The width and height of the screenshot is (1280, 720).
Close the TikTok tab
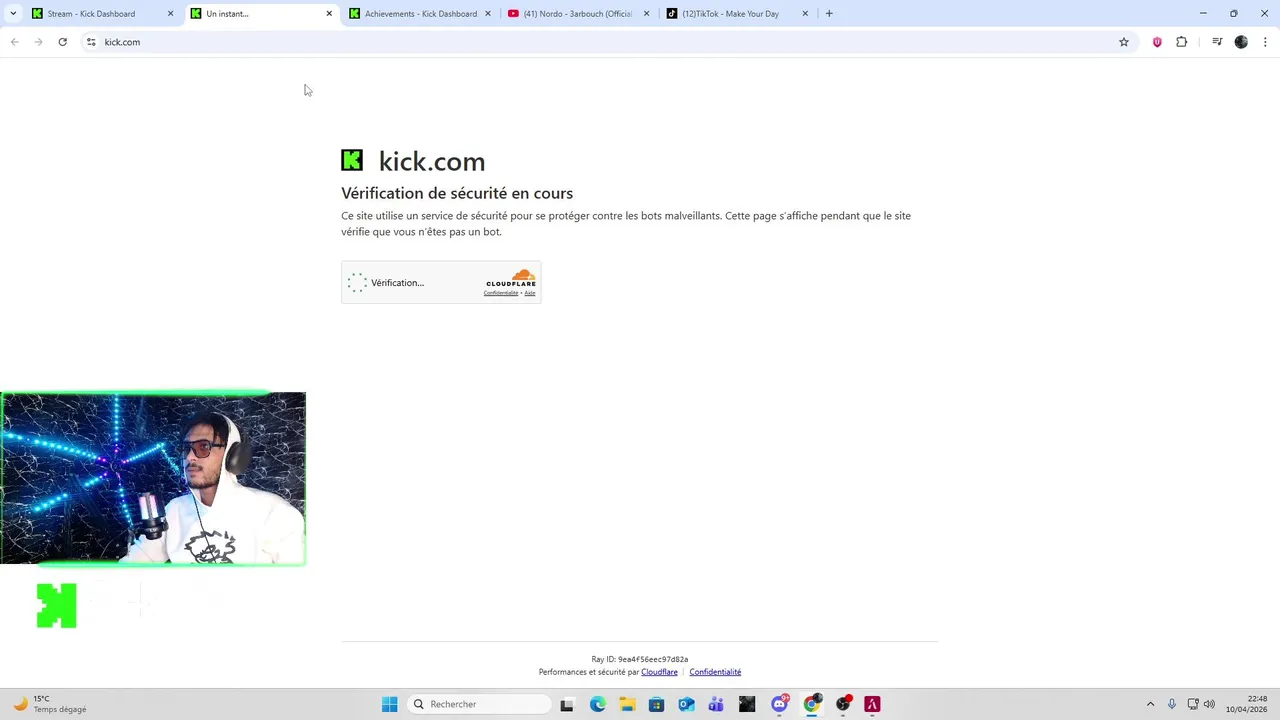[x=805, y=14]
